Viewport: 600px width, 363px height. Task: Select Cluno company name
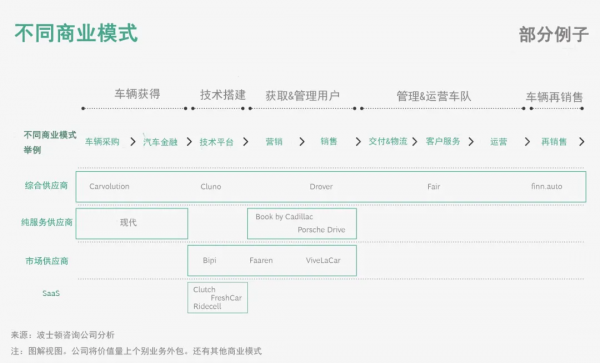pyautogui.click(x=211, y=187)
